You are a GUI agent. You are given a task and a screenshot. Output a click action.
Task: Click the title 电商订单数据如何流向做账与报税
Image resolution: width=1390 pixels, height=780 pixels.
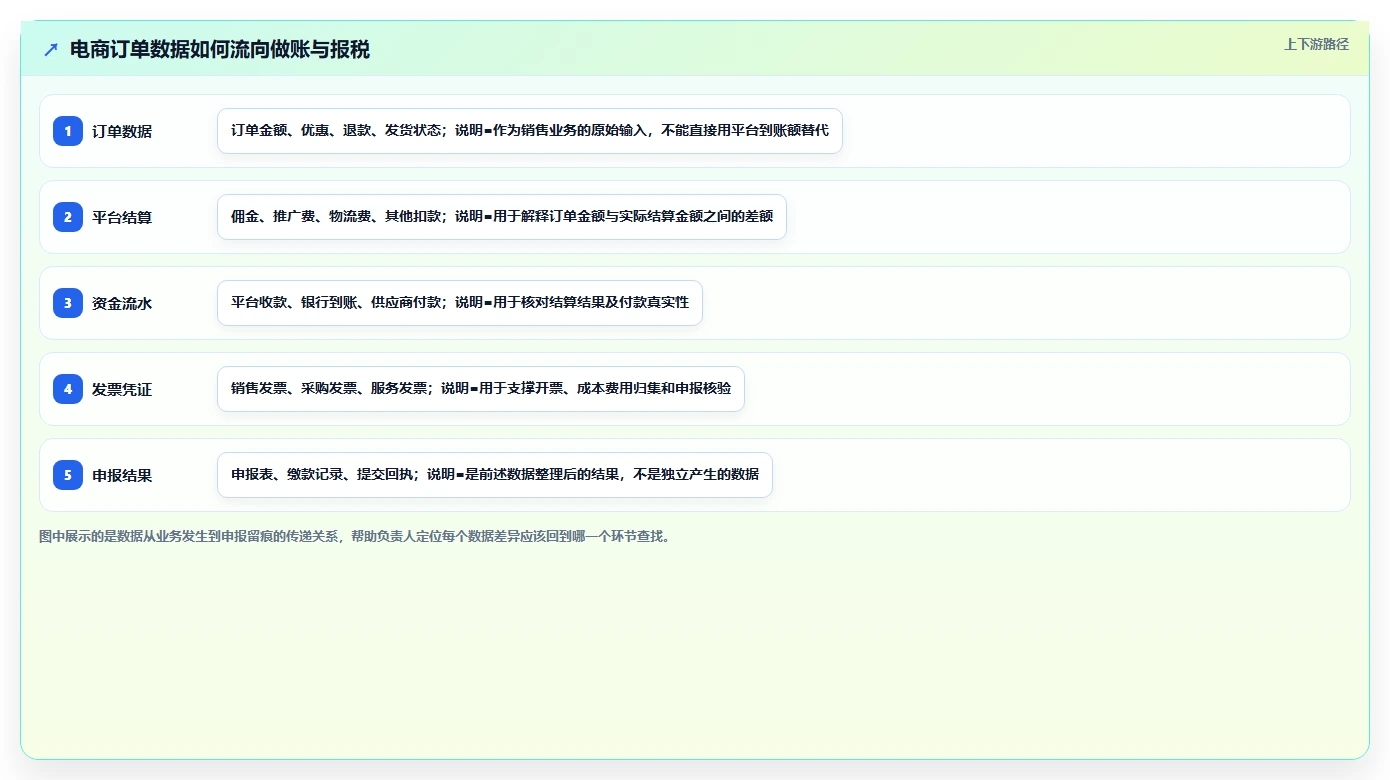(x=220, y=49)
